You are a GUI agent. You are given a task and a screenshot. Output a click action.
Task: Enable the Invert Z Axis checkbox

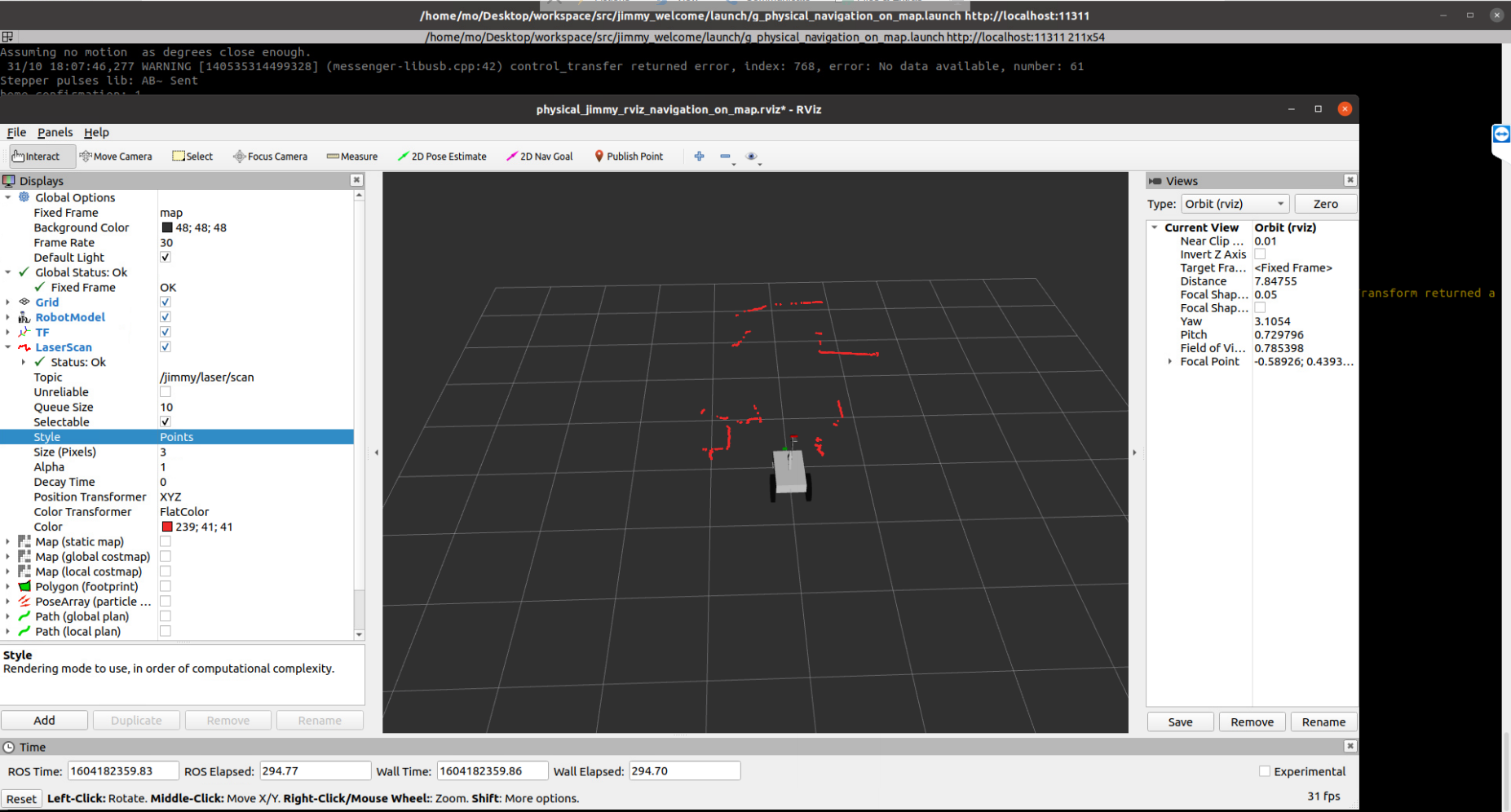1260,254
